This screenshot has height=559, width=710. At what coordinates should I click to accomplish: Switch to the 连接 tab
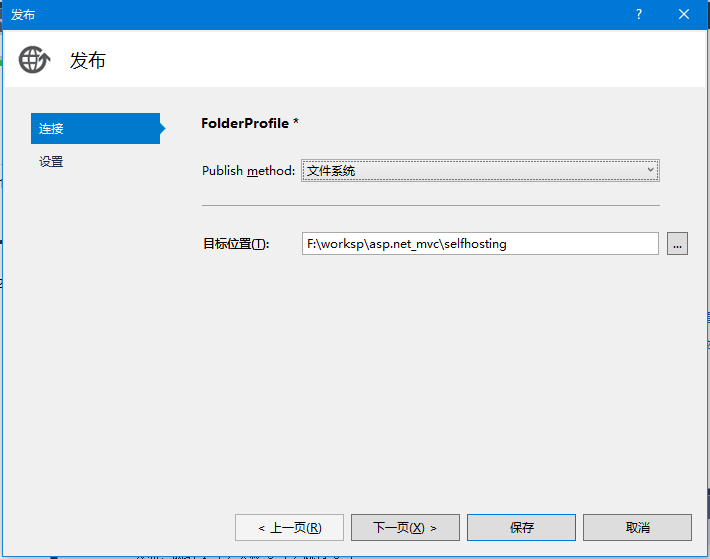point(94,128)
